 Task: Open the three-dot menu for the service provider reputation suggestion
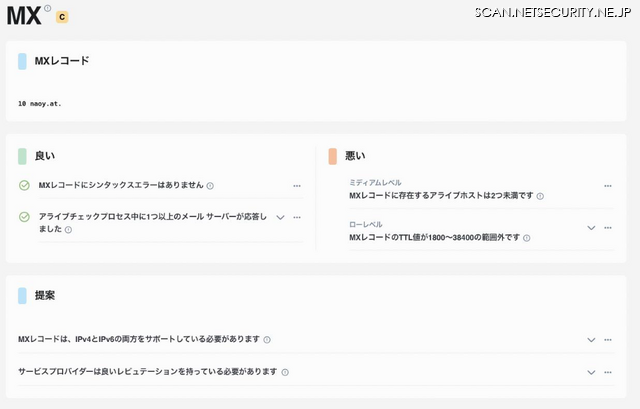point(608,372)
